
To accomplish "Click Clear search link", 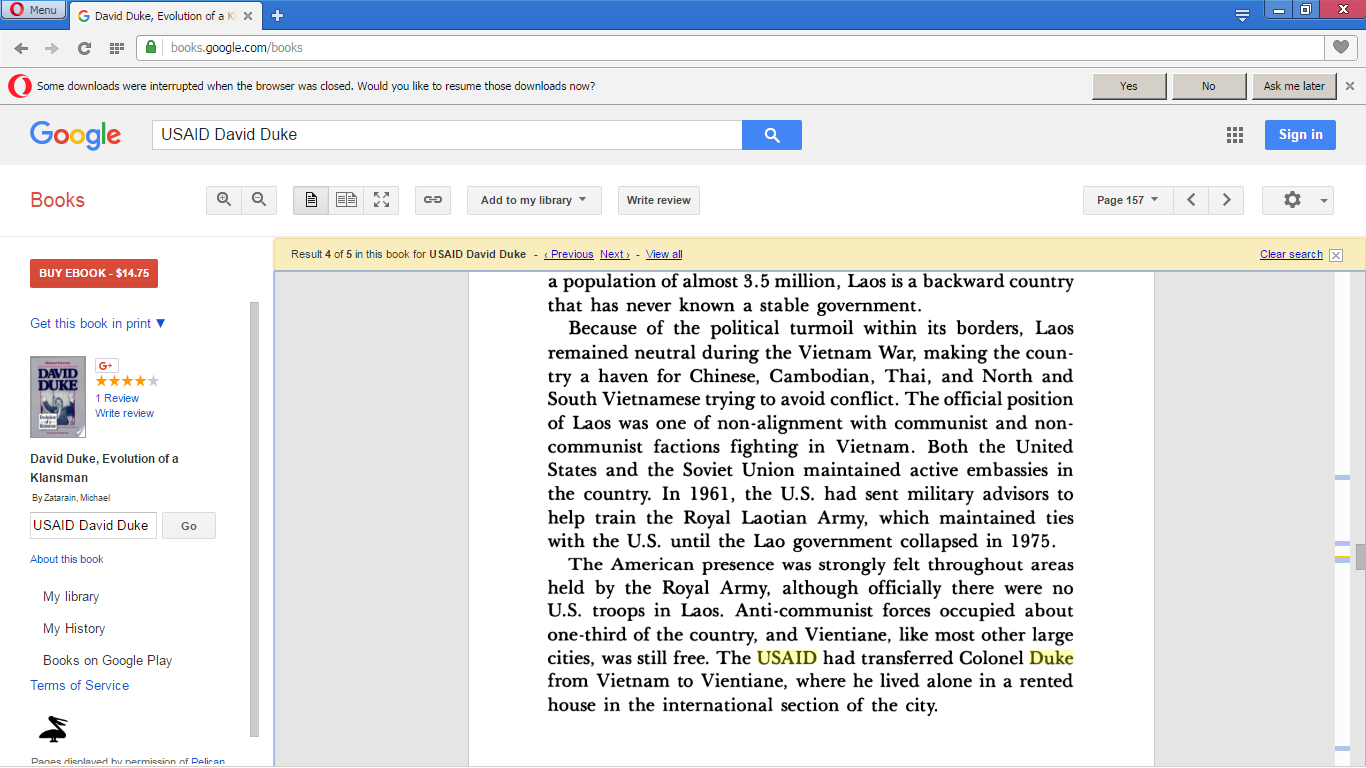I will coord(1291,254).
